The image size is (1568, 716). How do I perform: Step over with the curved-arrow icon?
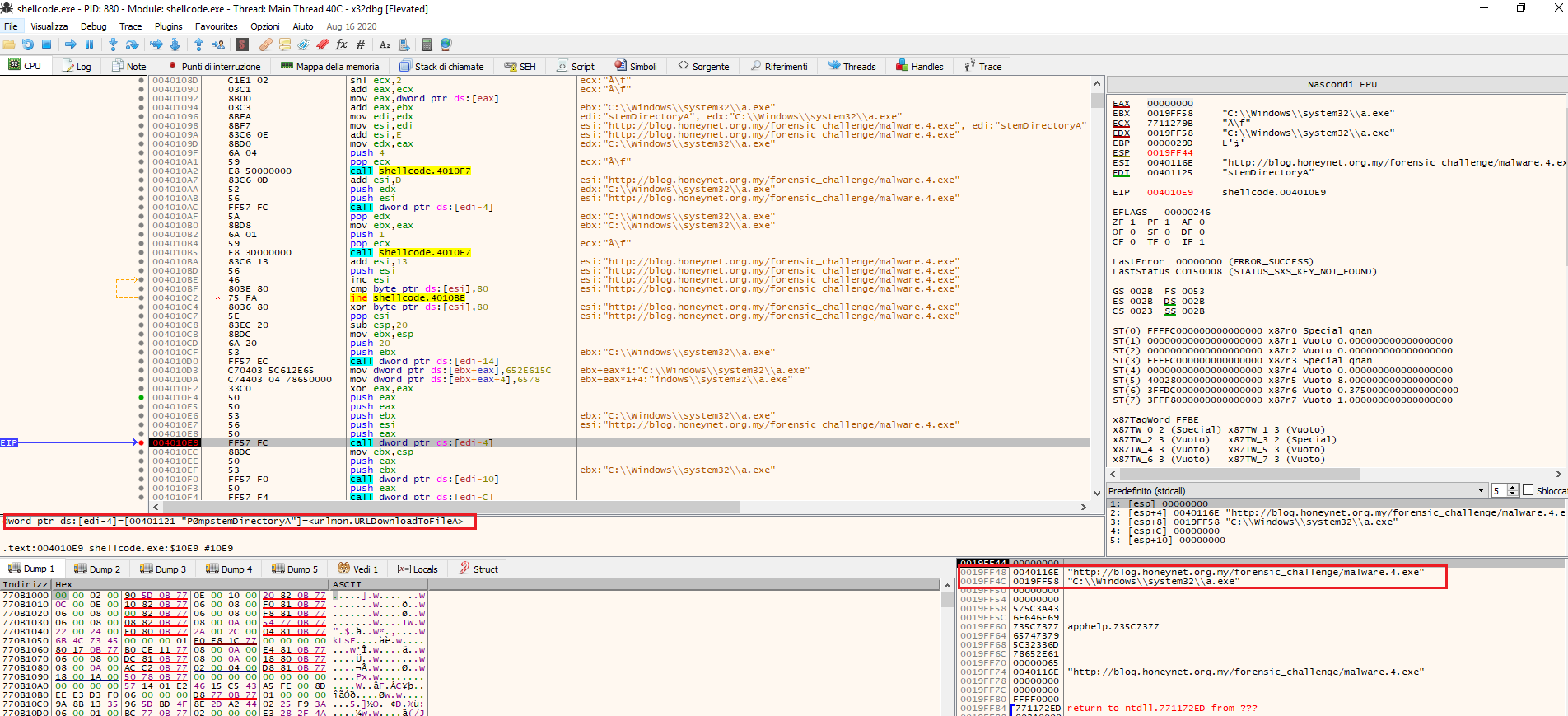point(132,44)
